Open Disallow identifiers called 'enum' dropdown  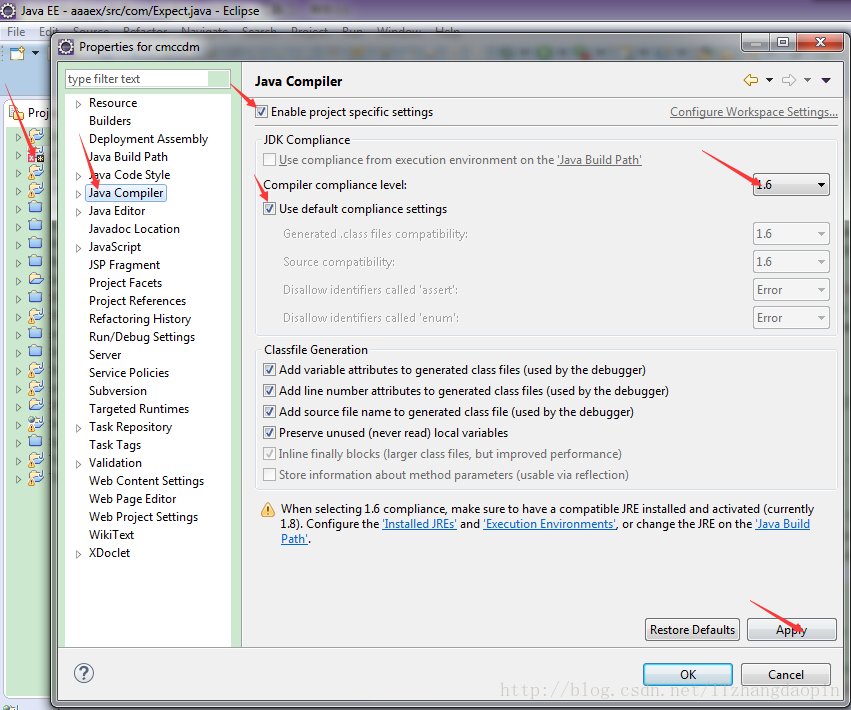[x=791, y=318]
